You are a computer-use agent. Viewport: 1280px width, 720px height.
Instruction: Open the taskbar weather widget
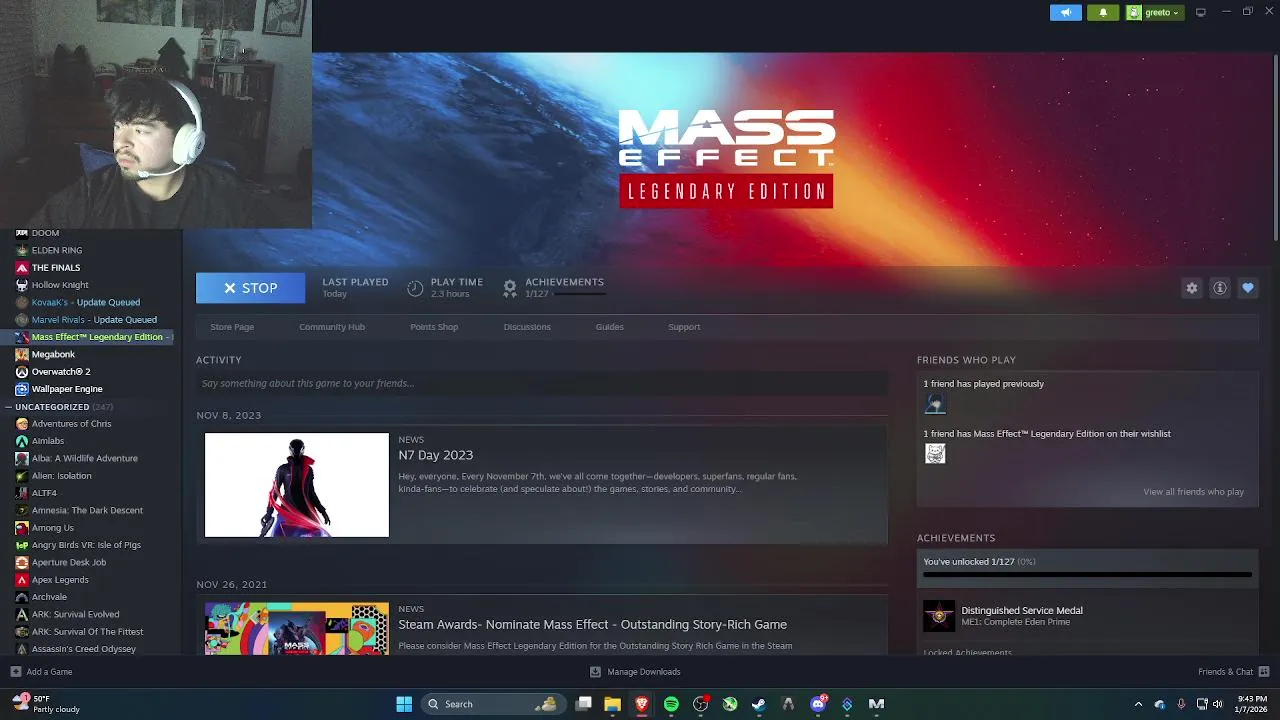click(45, 704)
